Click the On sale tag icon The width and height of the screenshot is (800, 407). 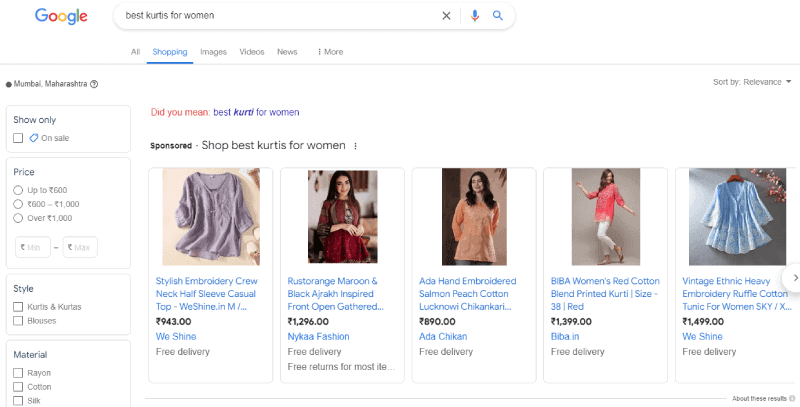click(34, 138)
